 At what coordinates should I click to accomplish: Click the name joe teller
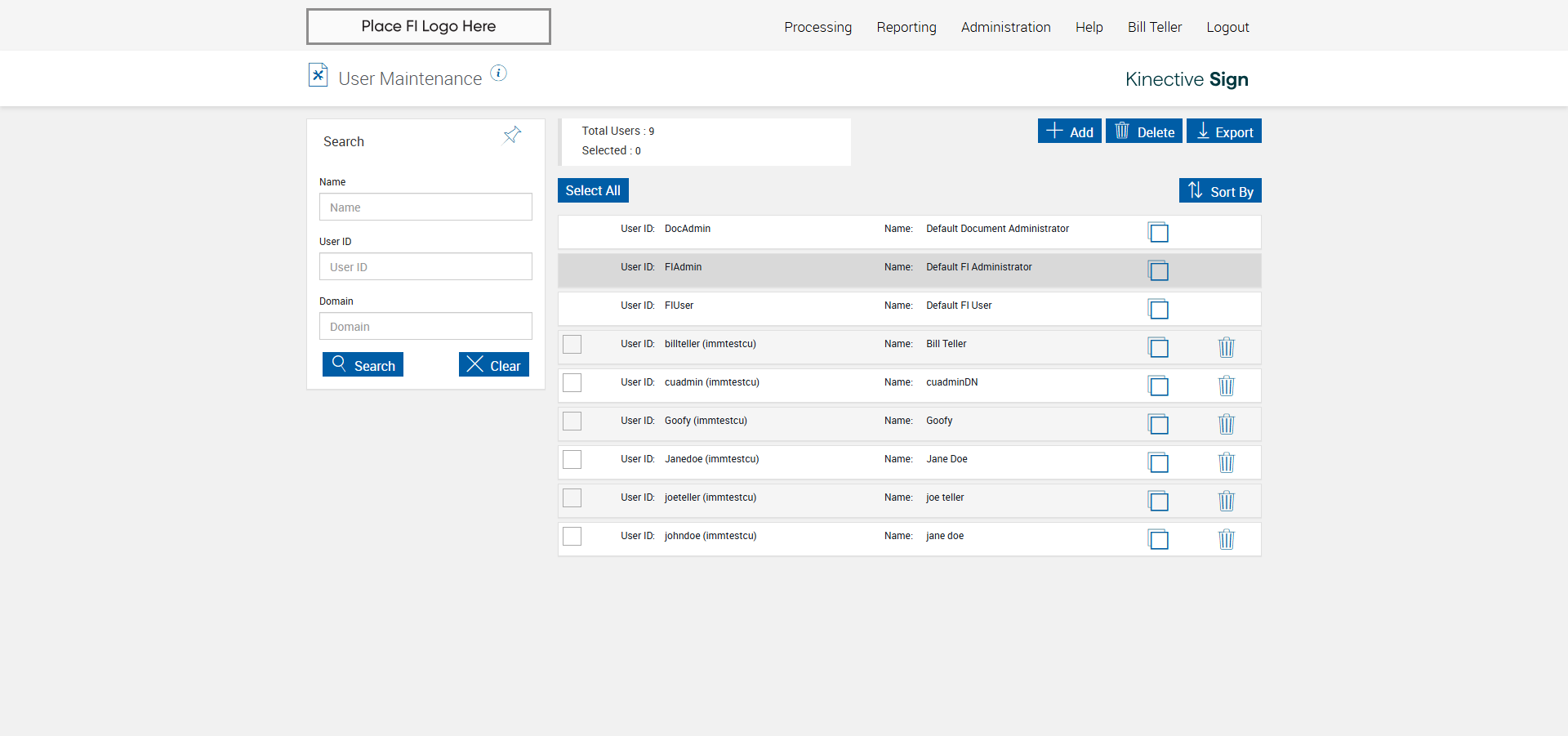pyautogui.click(x=945, y=497)
